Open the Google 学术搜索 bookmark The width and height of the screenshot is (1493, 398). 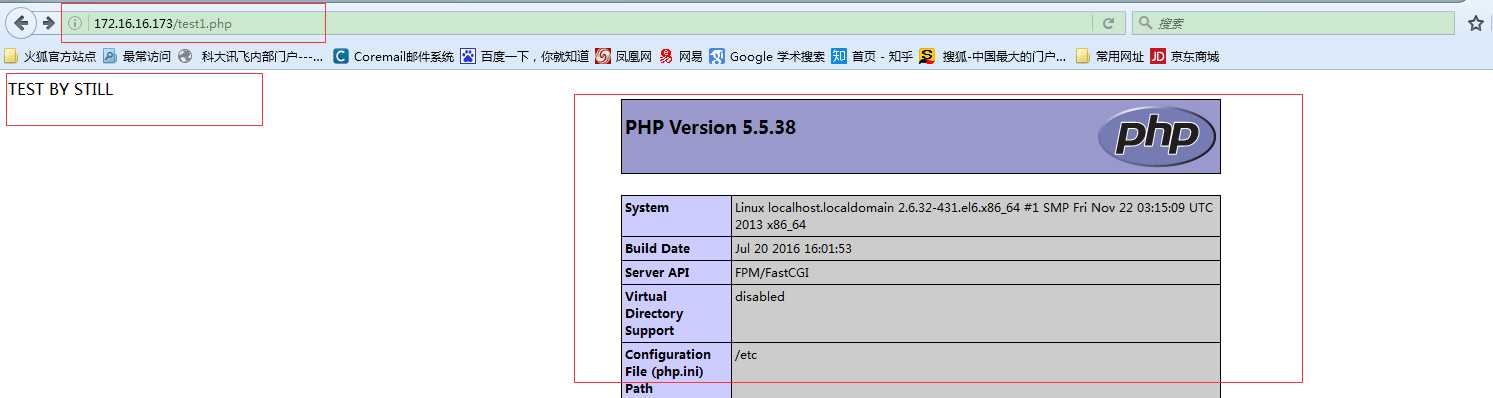point(768,56)
